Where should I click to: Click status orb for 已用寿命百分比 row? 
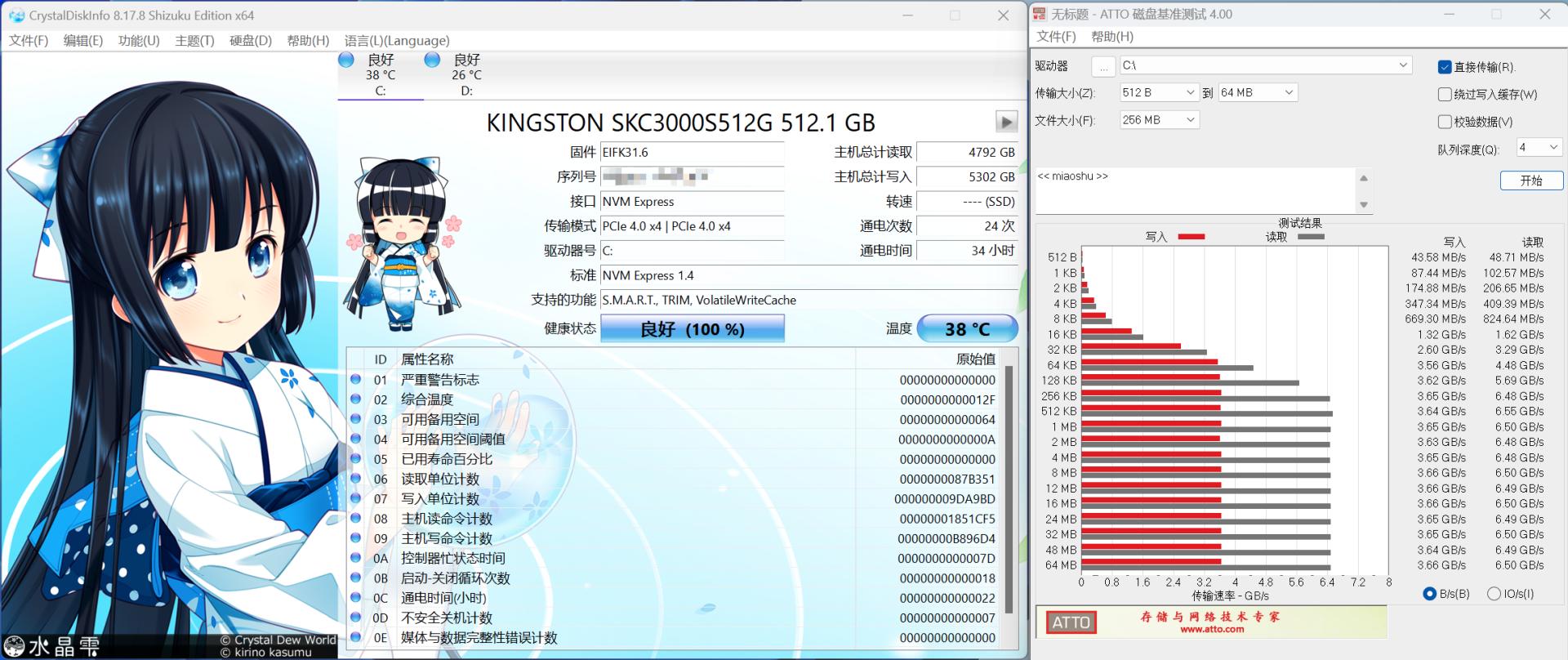point(355,459)
